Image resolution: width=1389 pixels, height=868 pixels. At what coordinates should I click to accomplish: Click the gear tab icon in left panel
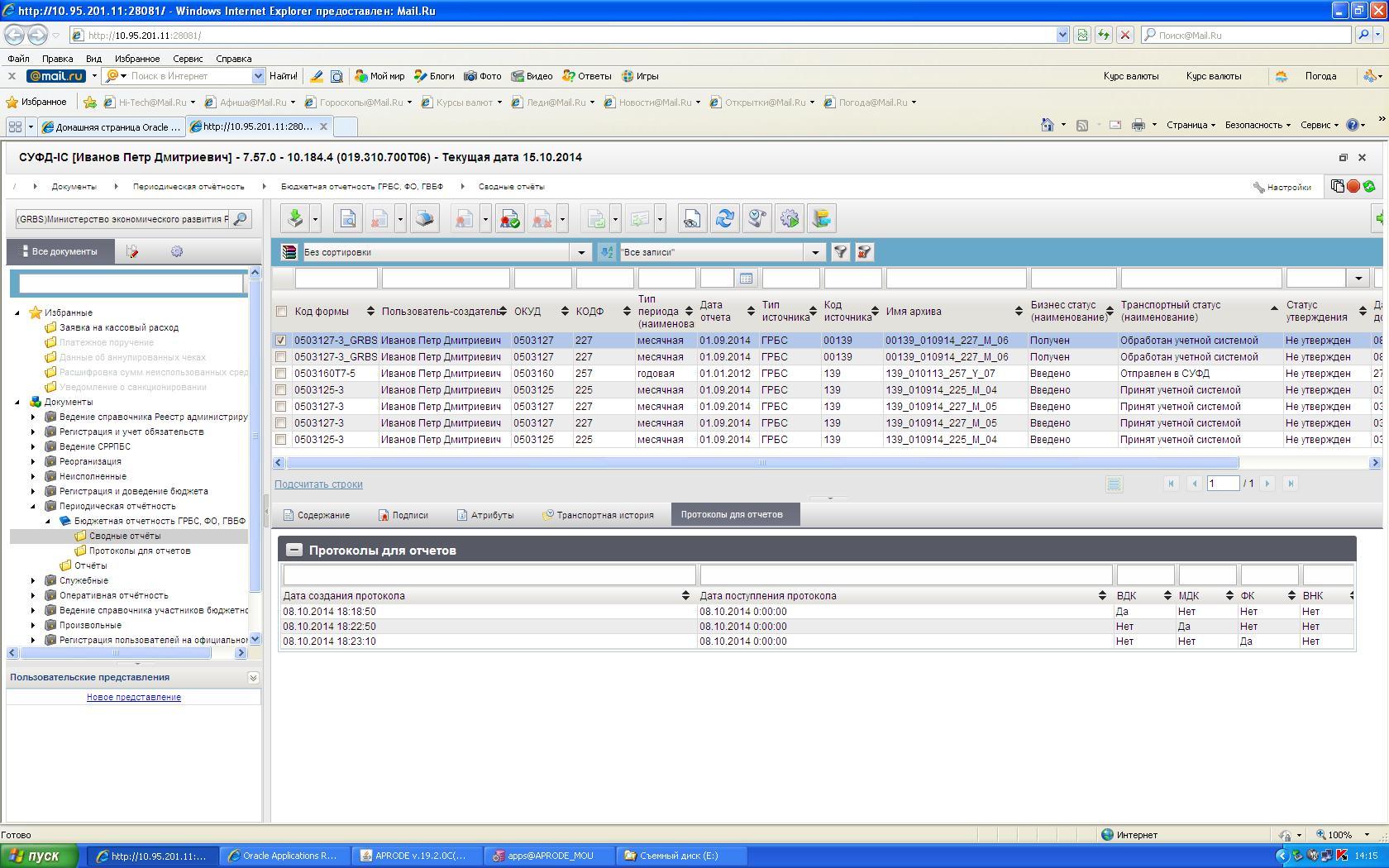point(176,251)
